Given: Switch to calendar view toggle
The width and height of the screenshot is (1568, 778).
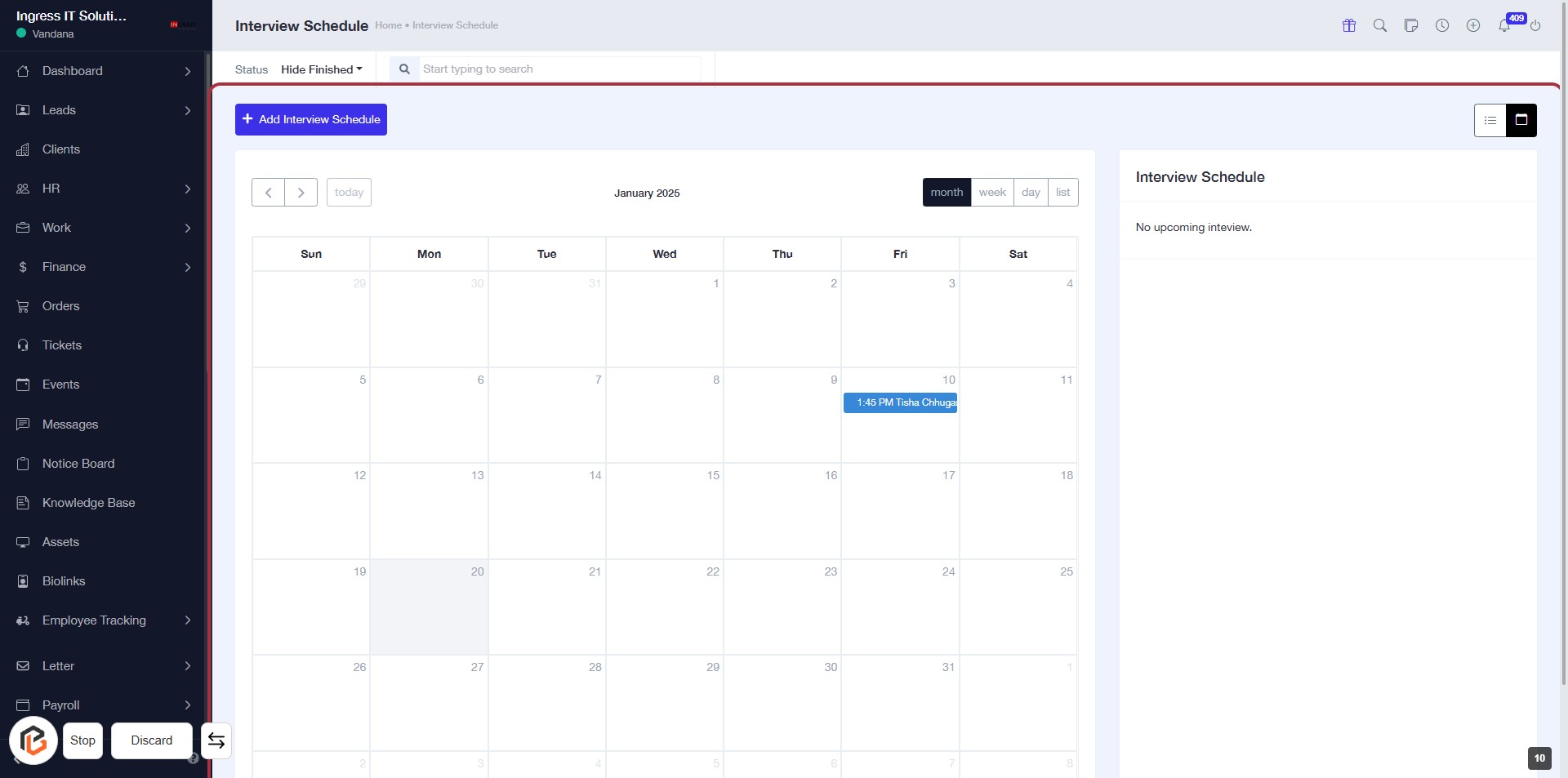Looking at the screenshot, I should pyautogui.click(x=1521, y=120).
